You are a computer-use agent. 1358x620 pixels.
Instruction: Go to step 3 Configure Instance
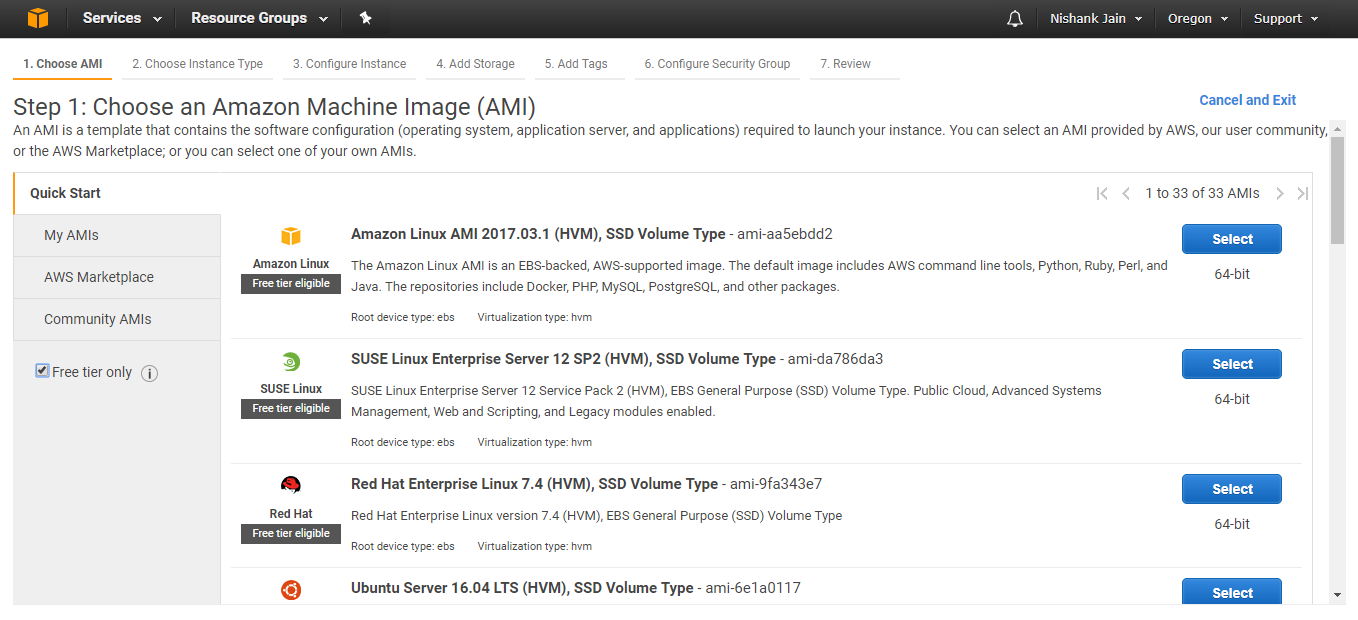click(x=350, y=64)
